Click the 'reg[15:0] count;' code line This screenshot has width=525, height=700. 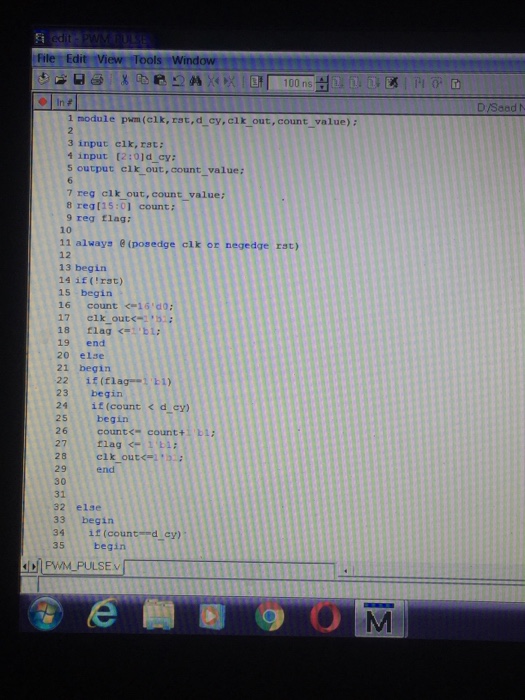click(x=126, y=206)
